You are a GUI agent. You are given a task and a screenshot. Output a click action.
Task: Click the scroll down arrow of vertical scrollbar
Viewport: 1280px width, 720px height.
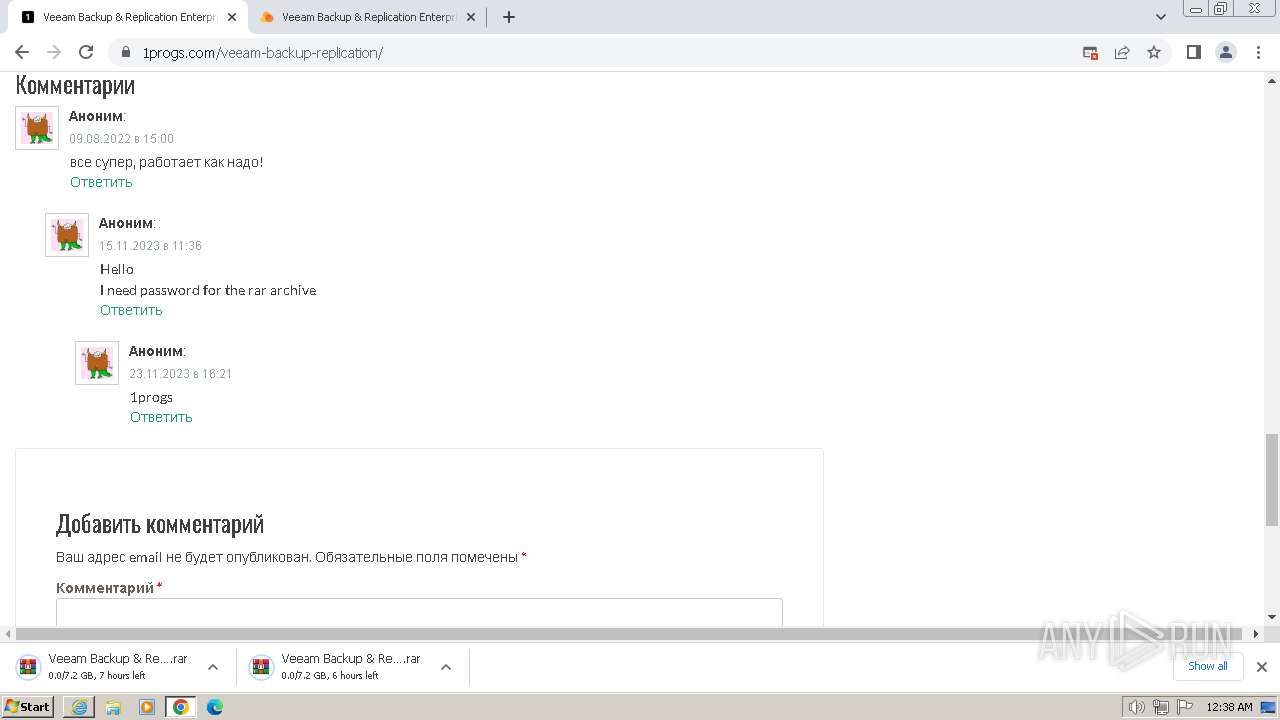click(1272, 617)
